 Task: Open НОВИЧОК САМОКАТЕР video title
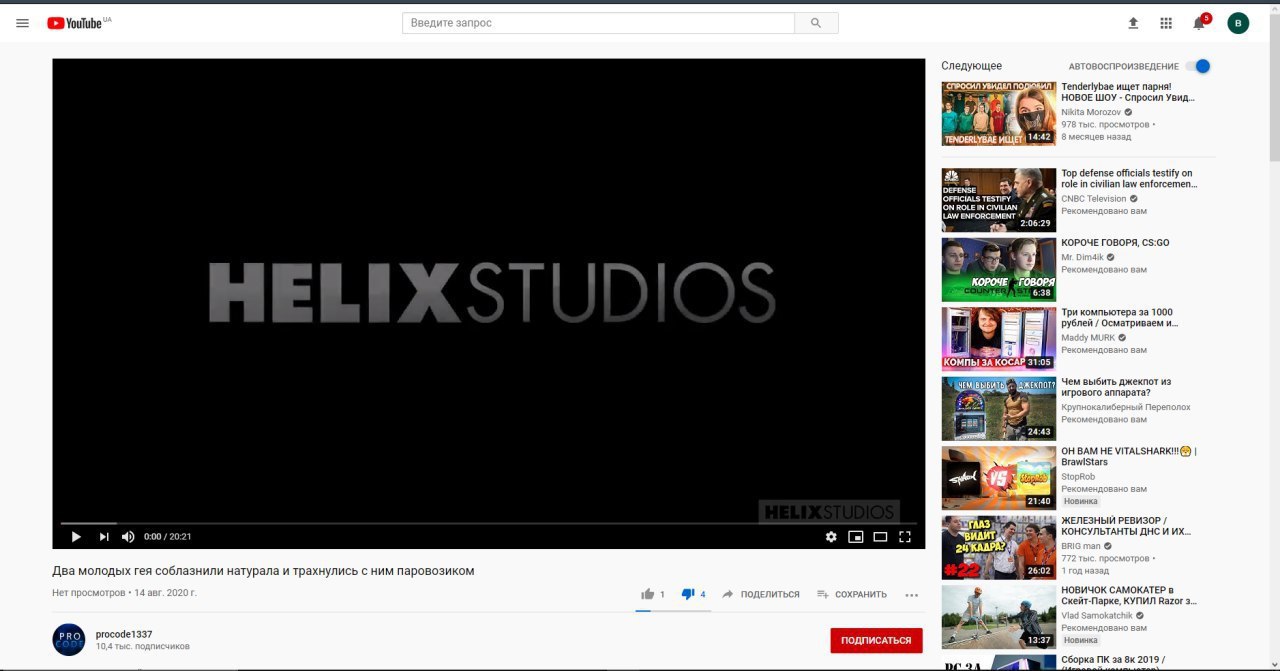pyautogui.click(x=1128, y=596)
